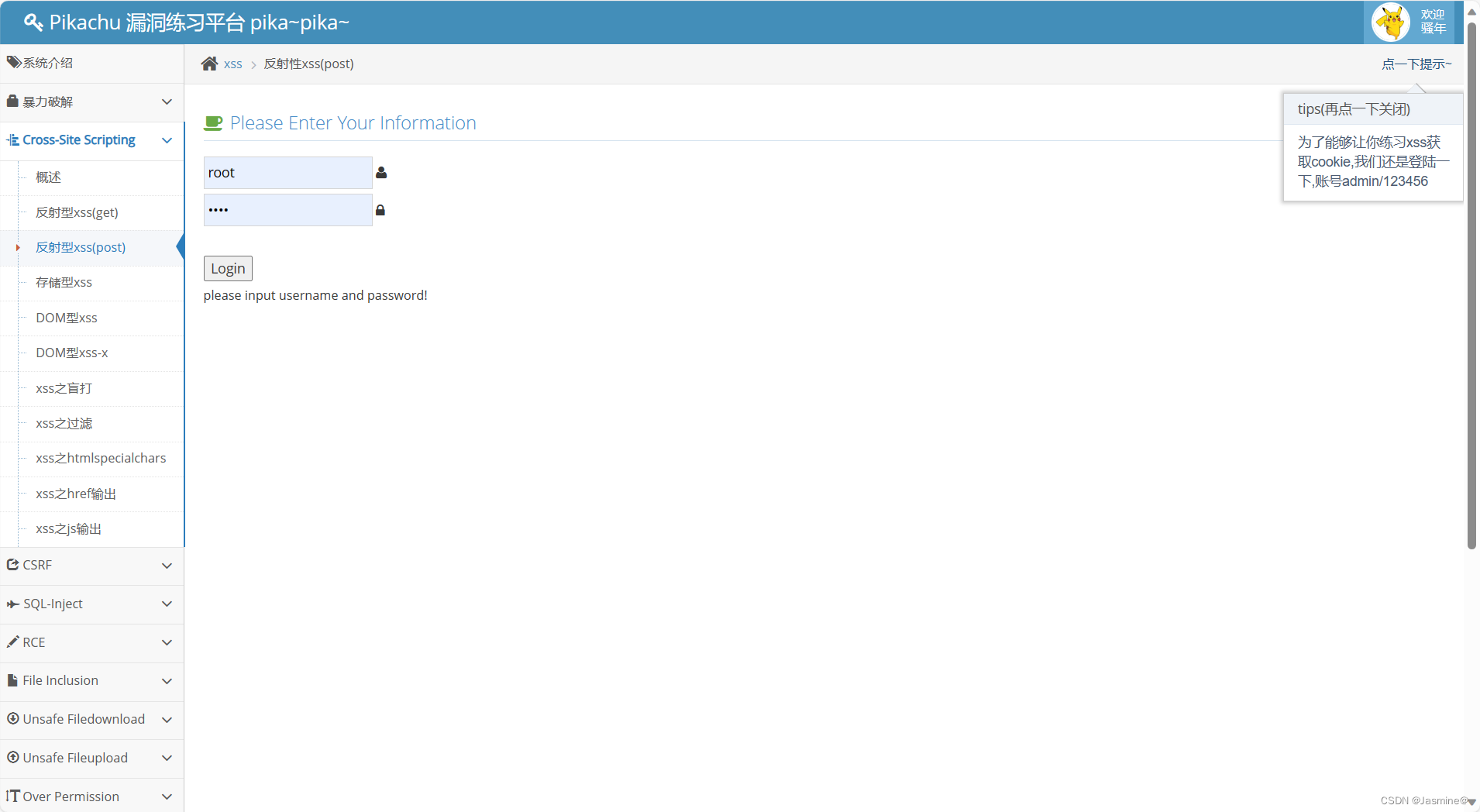Screen dimensions: 1480x812
Task: Focus the password input field
Action: (x=287, y=210)
